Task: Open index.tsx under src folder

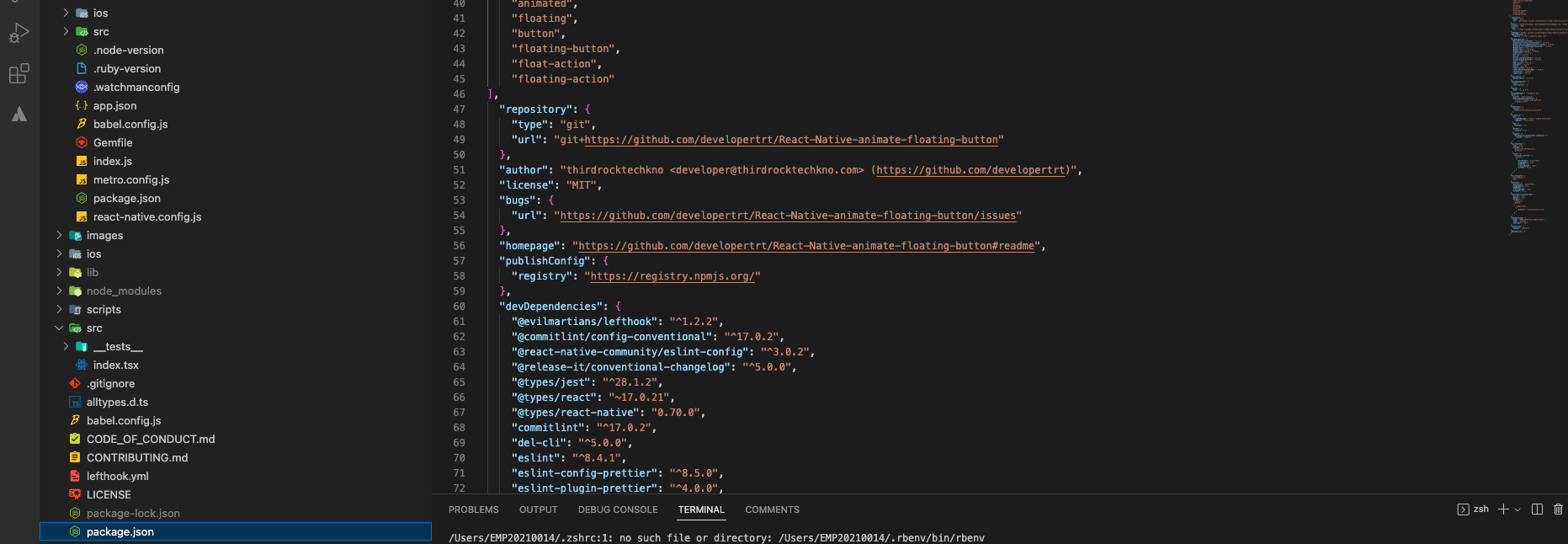Action: [115, 365]
